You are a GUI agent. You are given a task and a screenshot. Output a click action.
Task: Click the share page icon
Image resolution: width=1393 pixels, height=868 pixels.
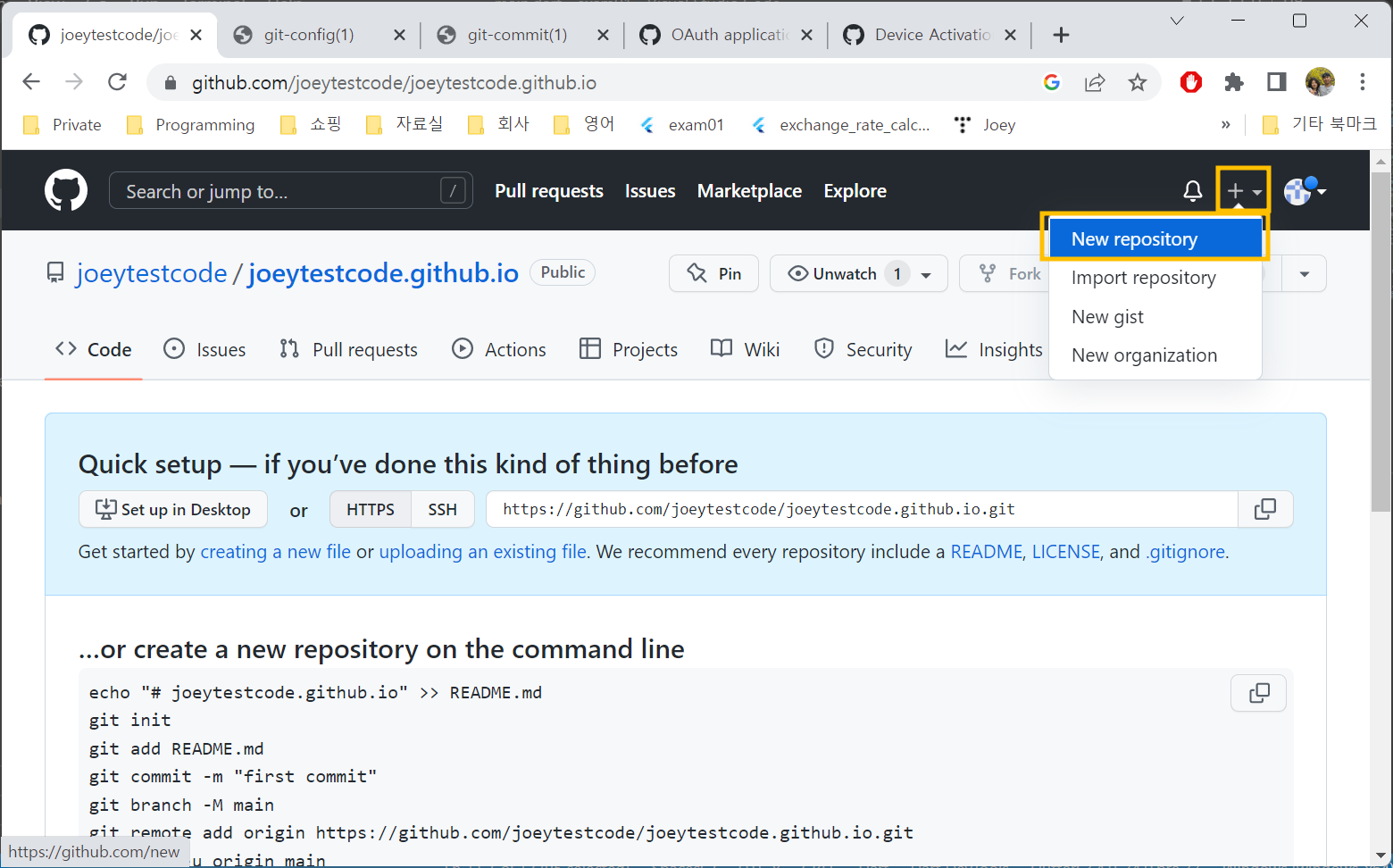click(x=1095, y=82)
